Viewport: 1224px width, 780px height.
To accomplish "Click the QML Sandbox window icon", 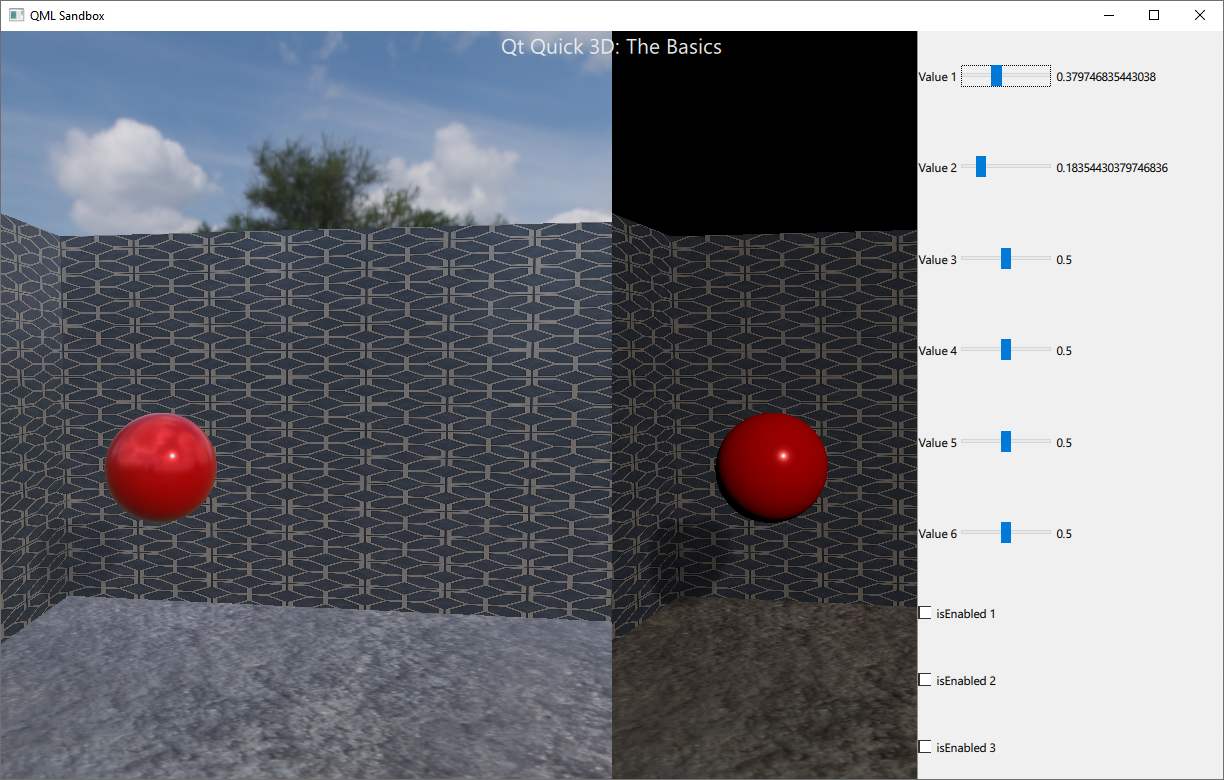I will (x=16, y=15).
